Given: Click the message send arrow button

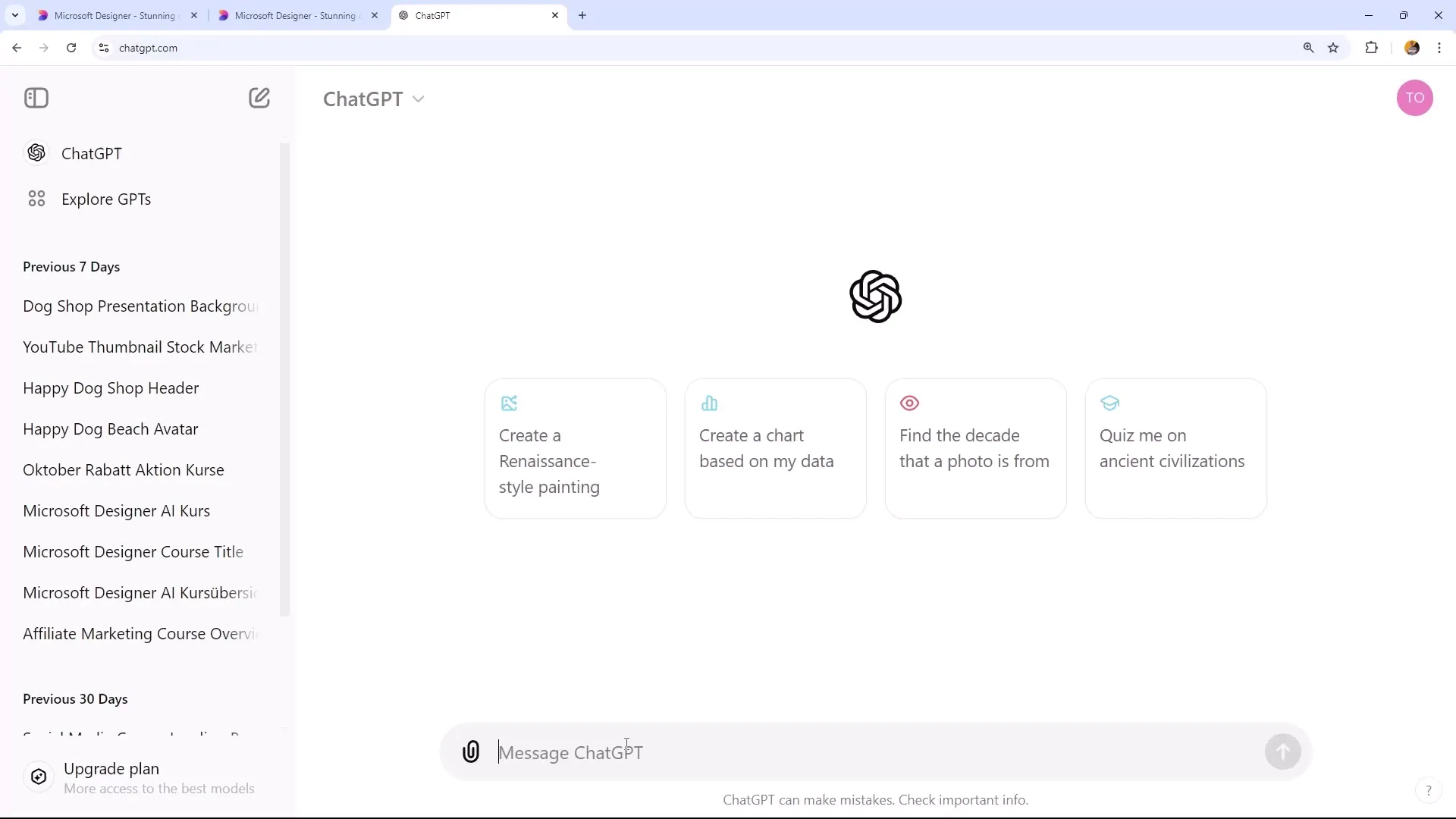Looking at the screenshot, I should tap(1283, 753).
